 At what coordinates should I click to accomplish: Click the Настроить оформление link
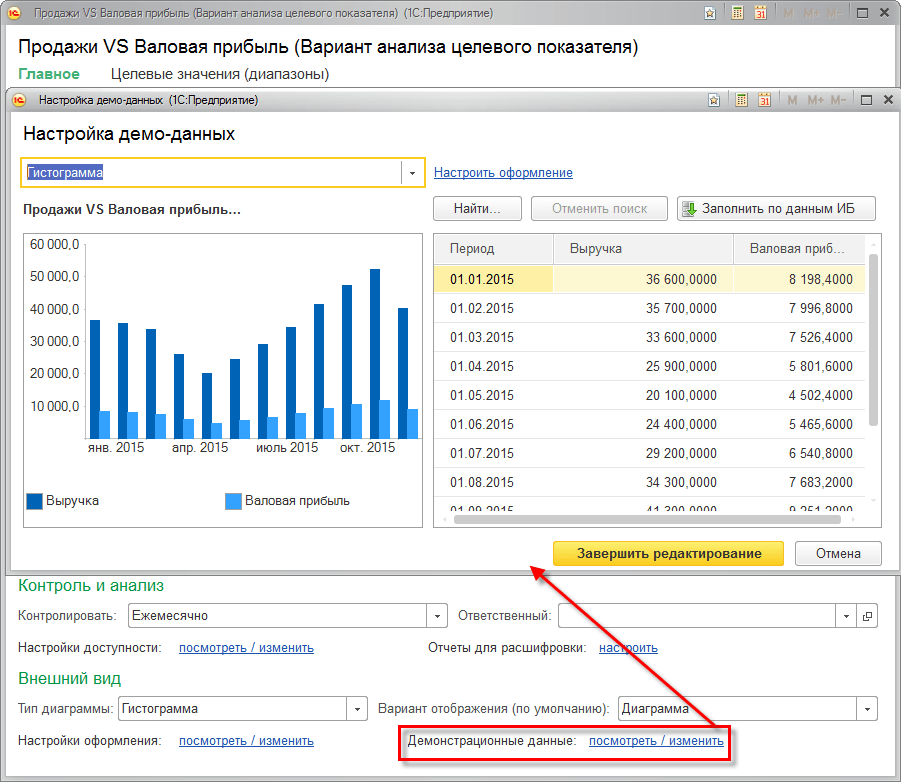(x=503, y=173)
